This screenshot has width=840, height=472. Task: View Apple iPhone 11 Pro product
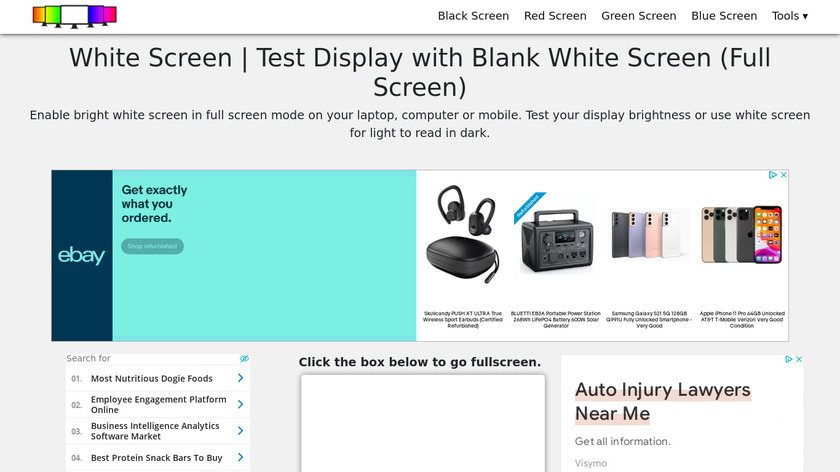(741, 234)
